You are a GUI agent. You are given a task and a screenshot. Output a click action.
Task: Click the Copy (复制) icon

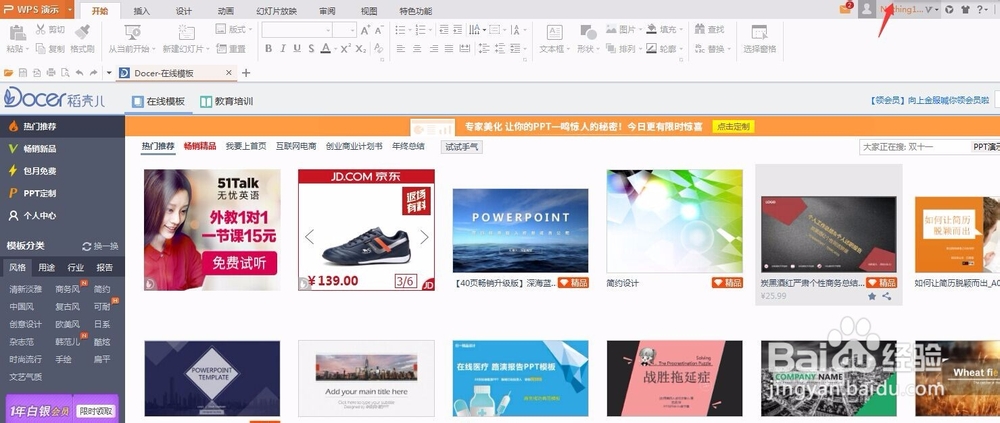coord(41,48)
